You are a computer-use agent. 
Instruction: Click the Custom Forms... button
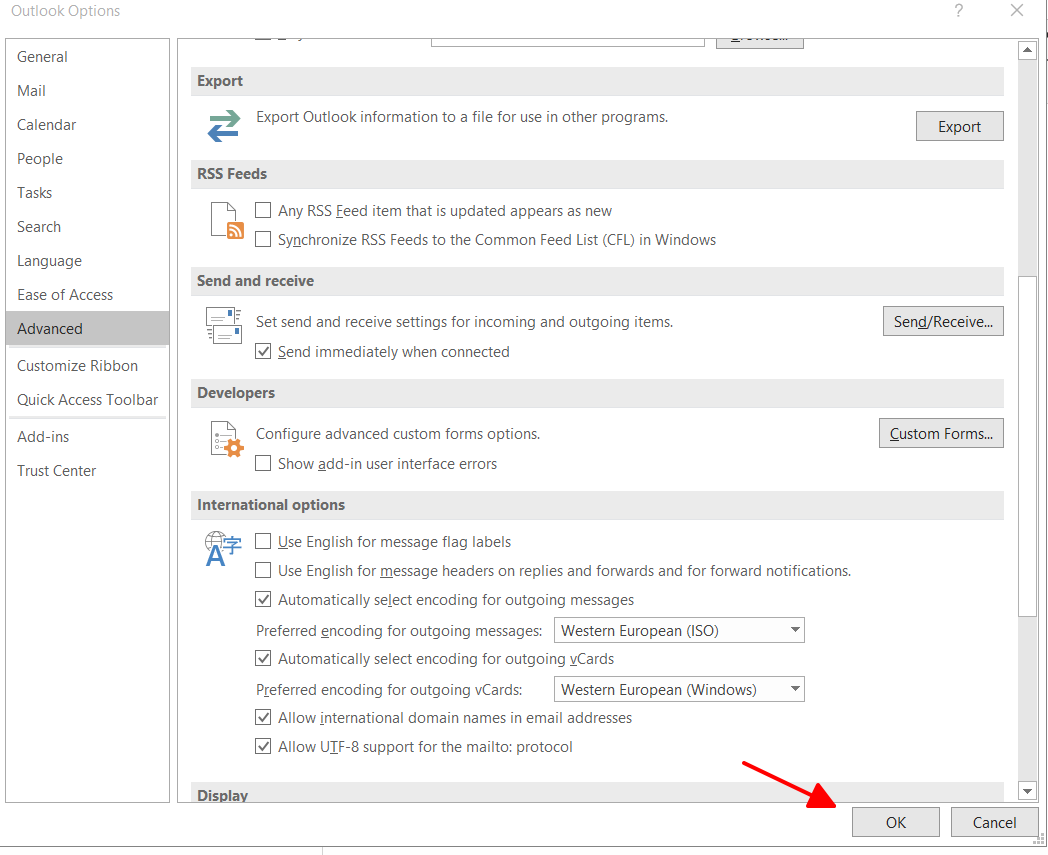(941, 433)
